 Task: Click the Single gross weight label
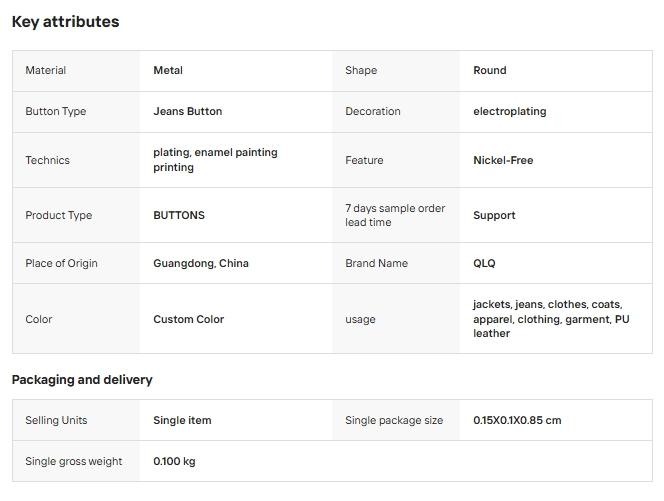pyautogui.click(x=74, y=462)
